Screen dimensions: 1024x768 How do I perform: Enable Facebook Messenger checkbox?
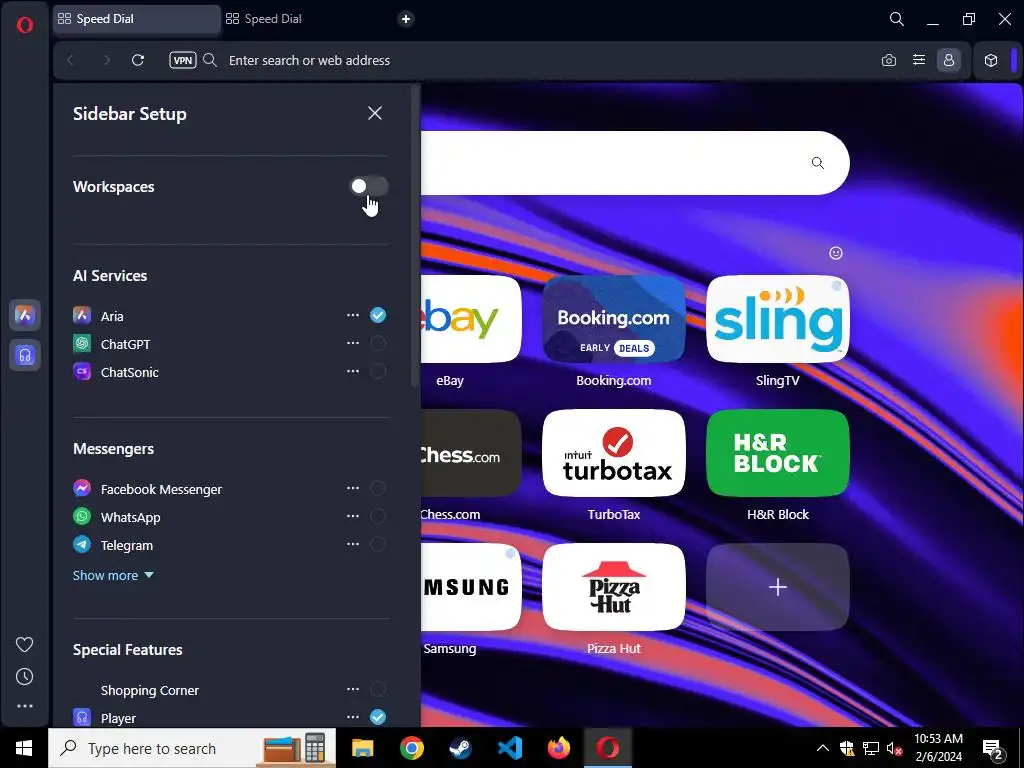377,488
